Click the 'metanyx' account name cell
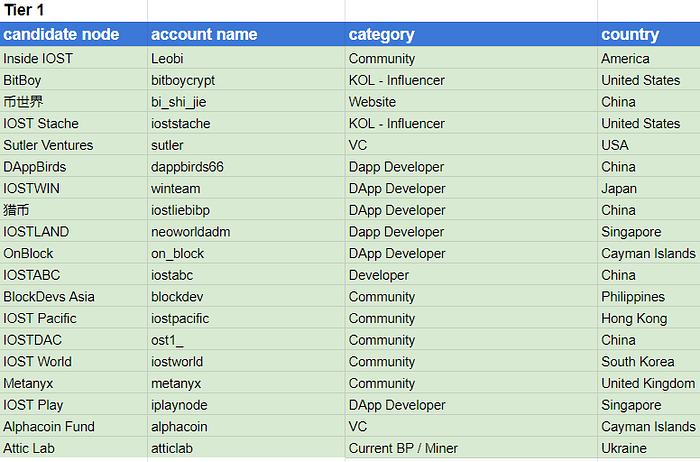 click(x=246, y=383)
